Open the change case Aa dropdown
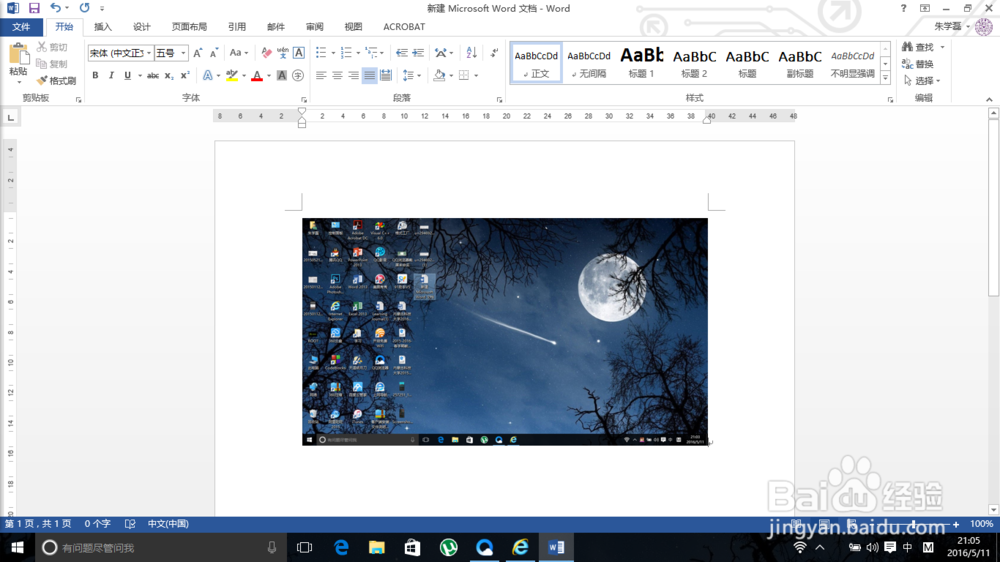This screenshot has height=562, width=1000. tap(239, 53)
